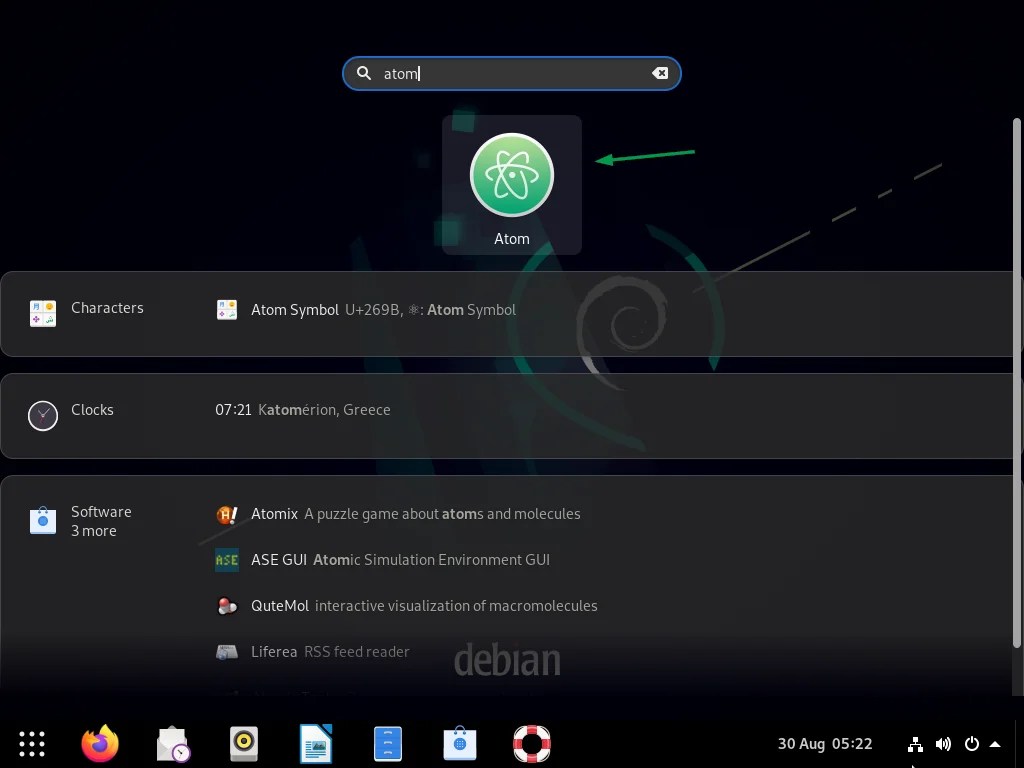Open the Characters provider icon
Image resolution: width=1024 pixels, height=768 pixels.
pos(42,313)
